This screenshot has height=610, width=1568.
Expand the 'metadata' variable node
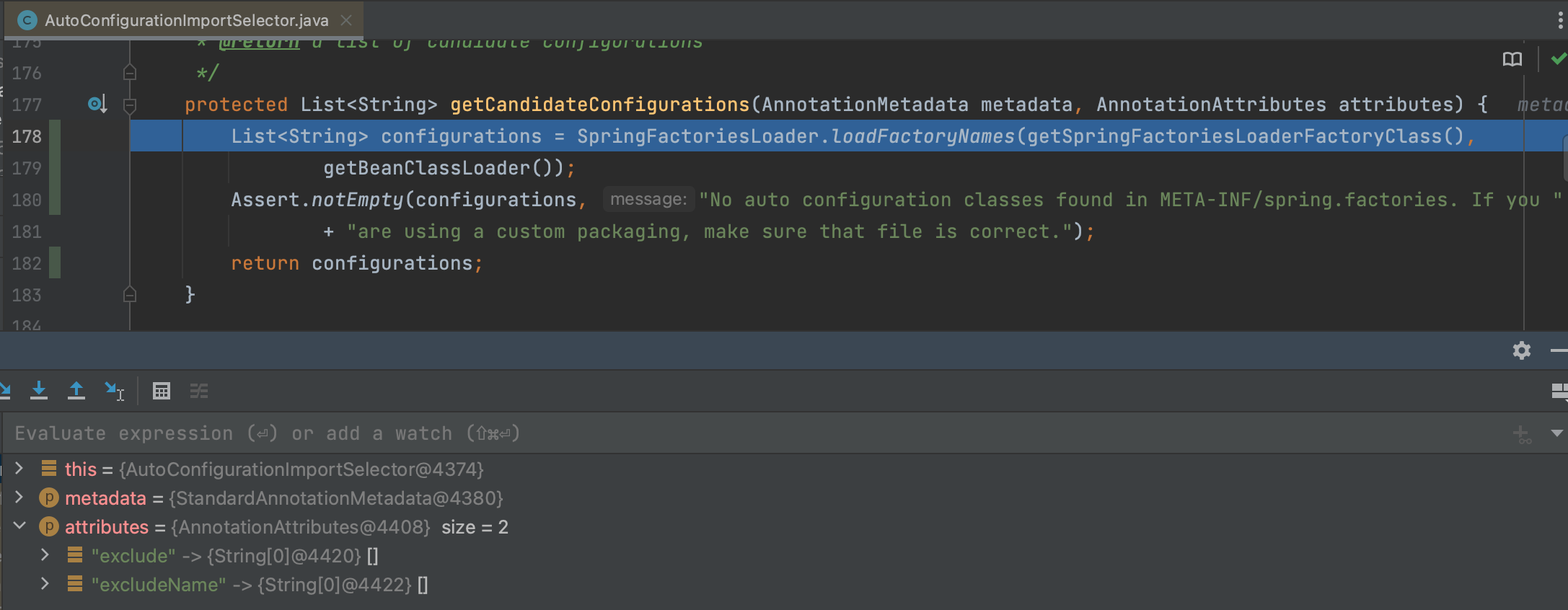point(19,498)
